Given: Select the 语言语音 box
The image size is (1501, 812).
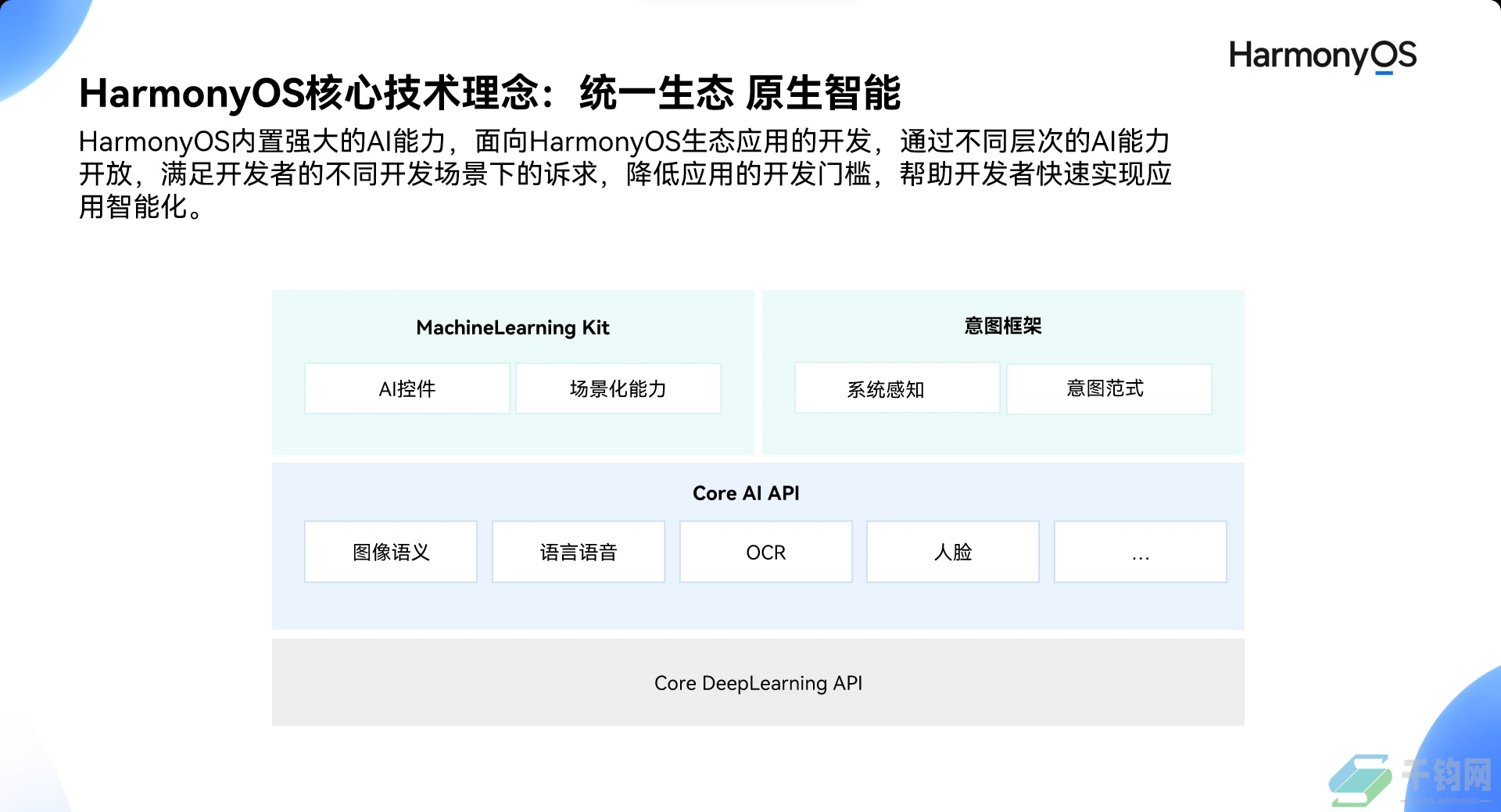Looking at the screenshot, I should tap(579, 552).
